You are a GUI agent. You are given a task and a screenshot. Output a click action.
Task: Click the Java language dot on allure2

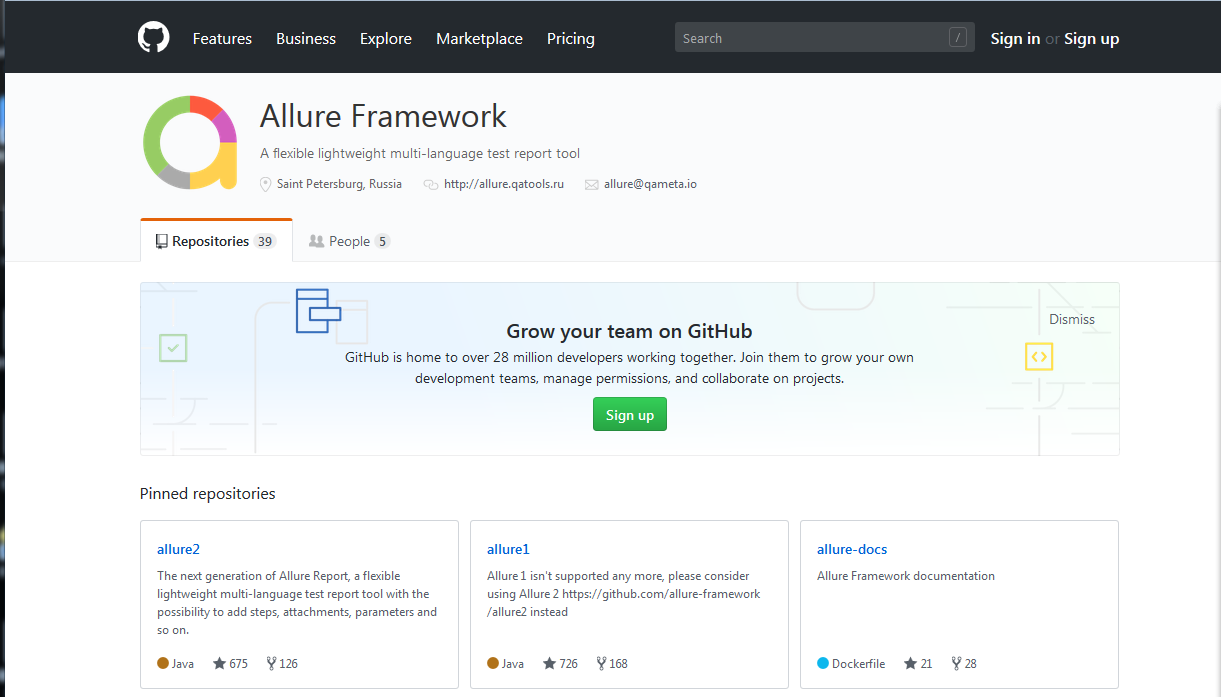[163, 663]
